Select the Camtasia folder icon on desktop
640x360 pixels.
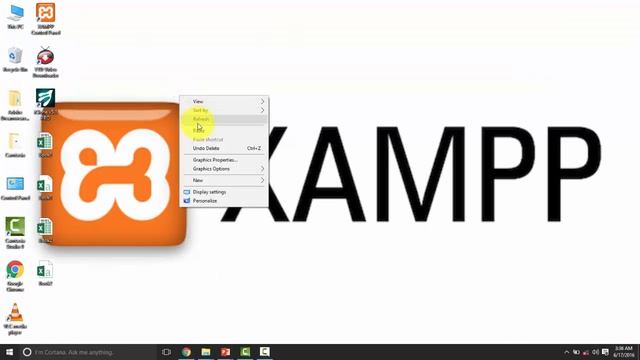[15, 145]
